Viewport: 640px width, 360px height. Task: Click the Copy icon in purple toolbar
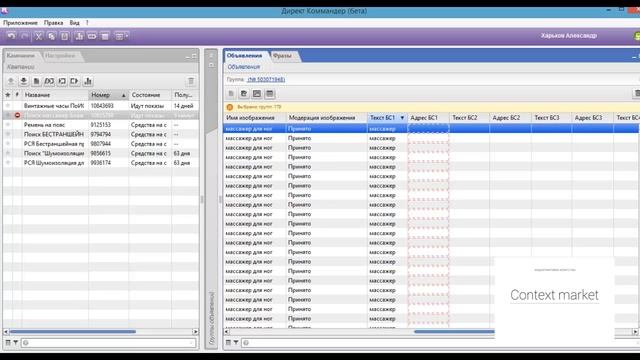point(51,36)
